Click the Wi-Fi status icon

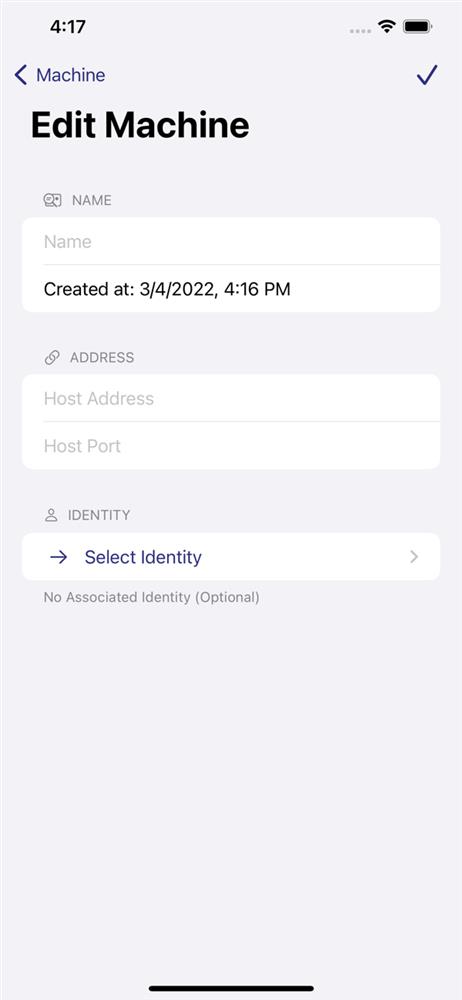point(386,27)
